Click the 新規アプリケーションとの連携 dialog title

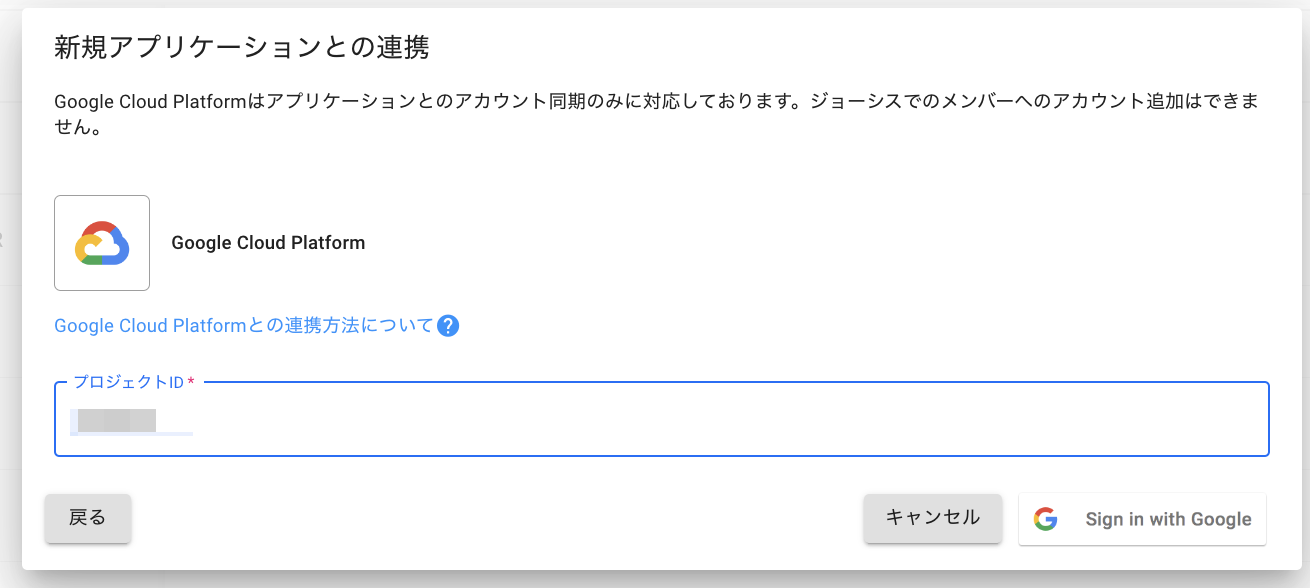pyautogui.click(x=242, y=47)
